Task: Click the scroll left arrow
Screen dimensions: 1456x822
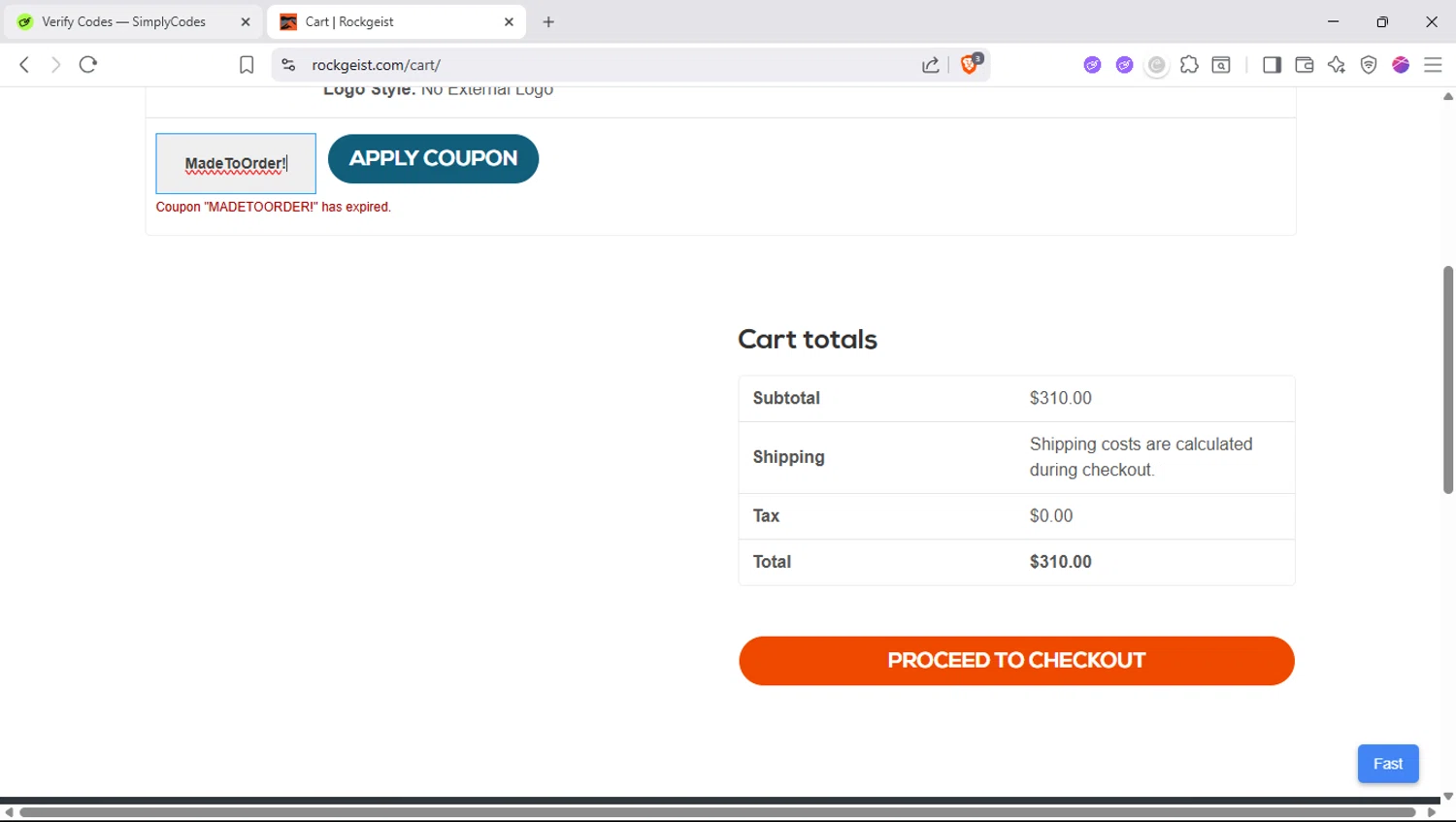Action: (9, 812)
